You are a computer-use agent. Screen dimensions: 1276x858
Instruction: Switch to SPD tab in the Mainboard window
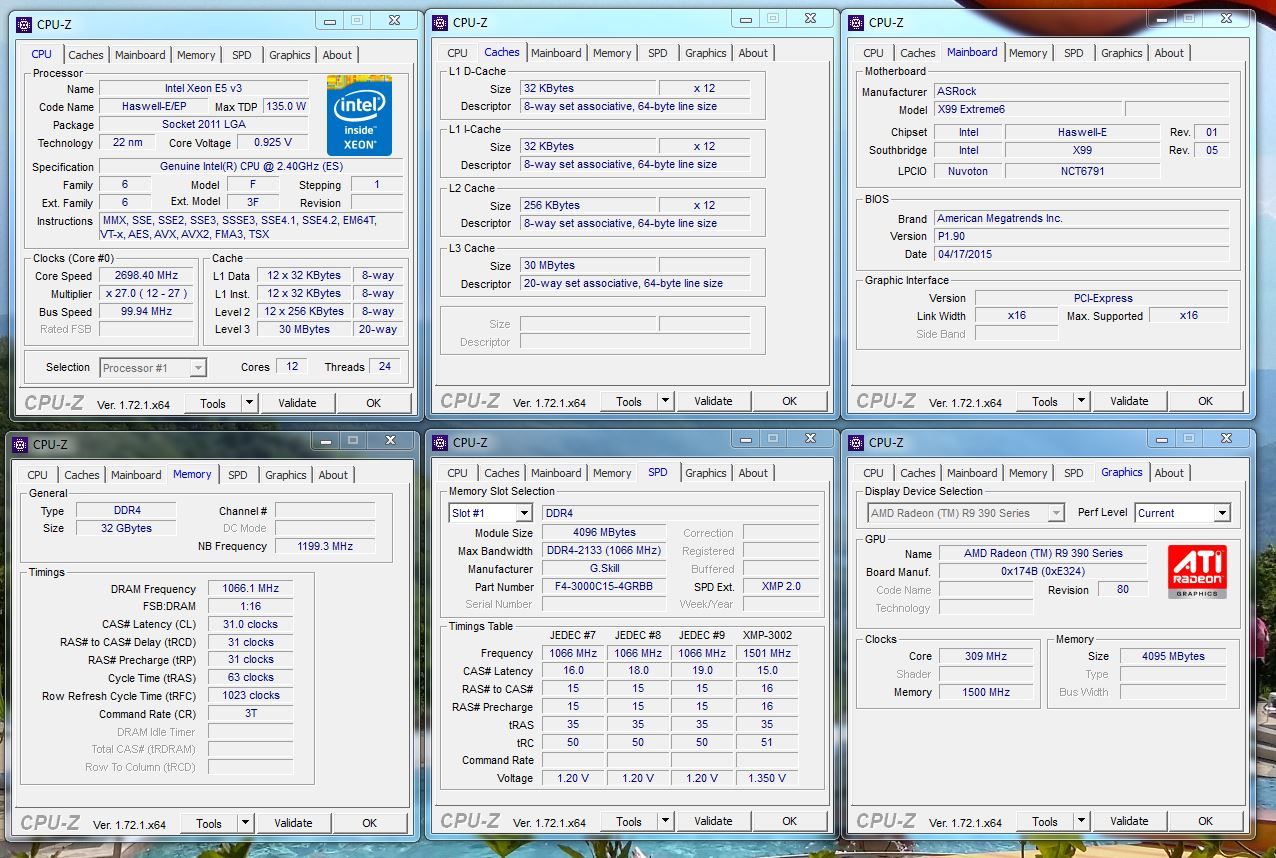click(x=1074, y=53)
